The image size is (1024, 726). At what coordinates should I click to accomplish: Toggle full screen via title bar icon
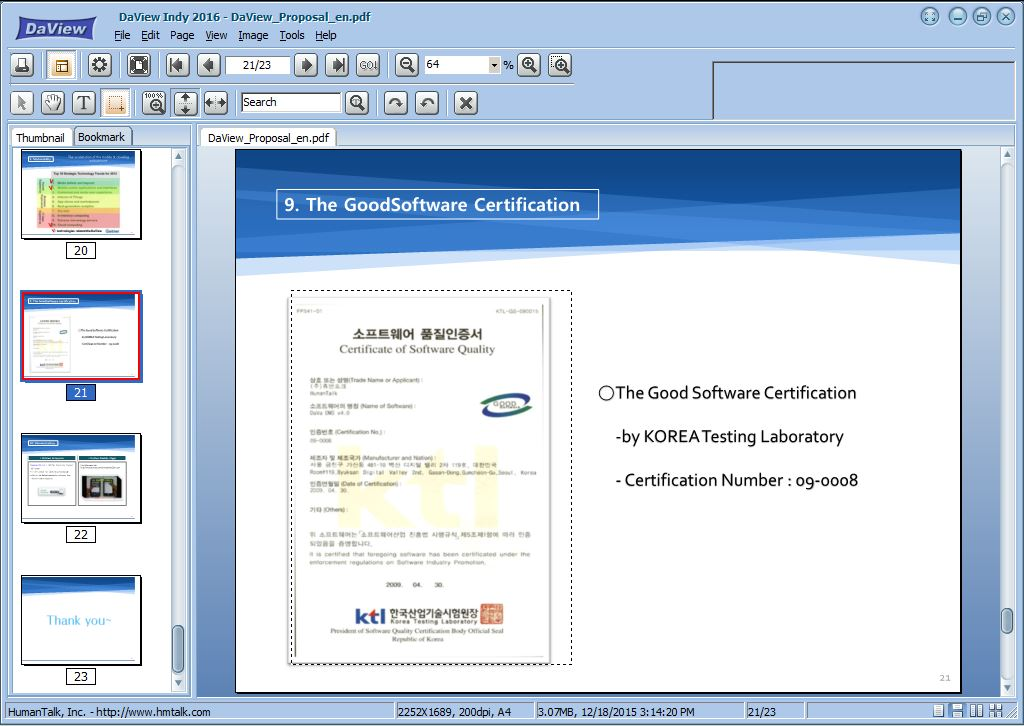tap(930, 16)
